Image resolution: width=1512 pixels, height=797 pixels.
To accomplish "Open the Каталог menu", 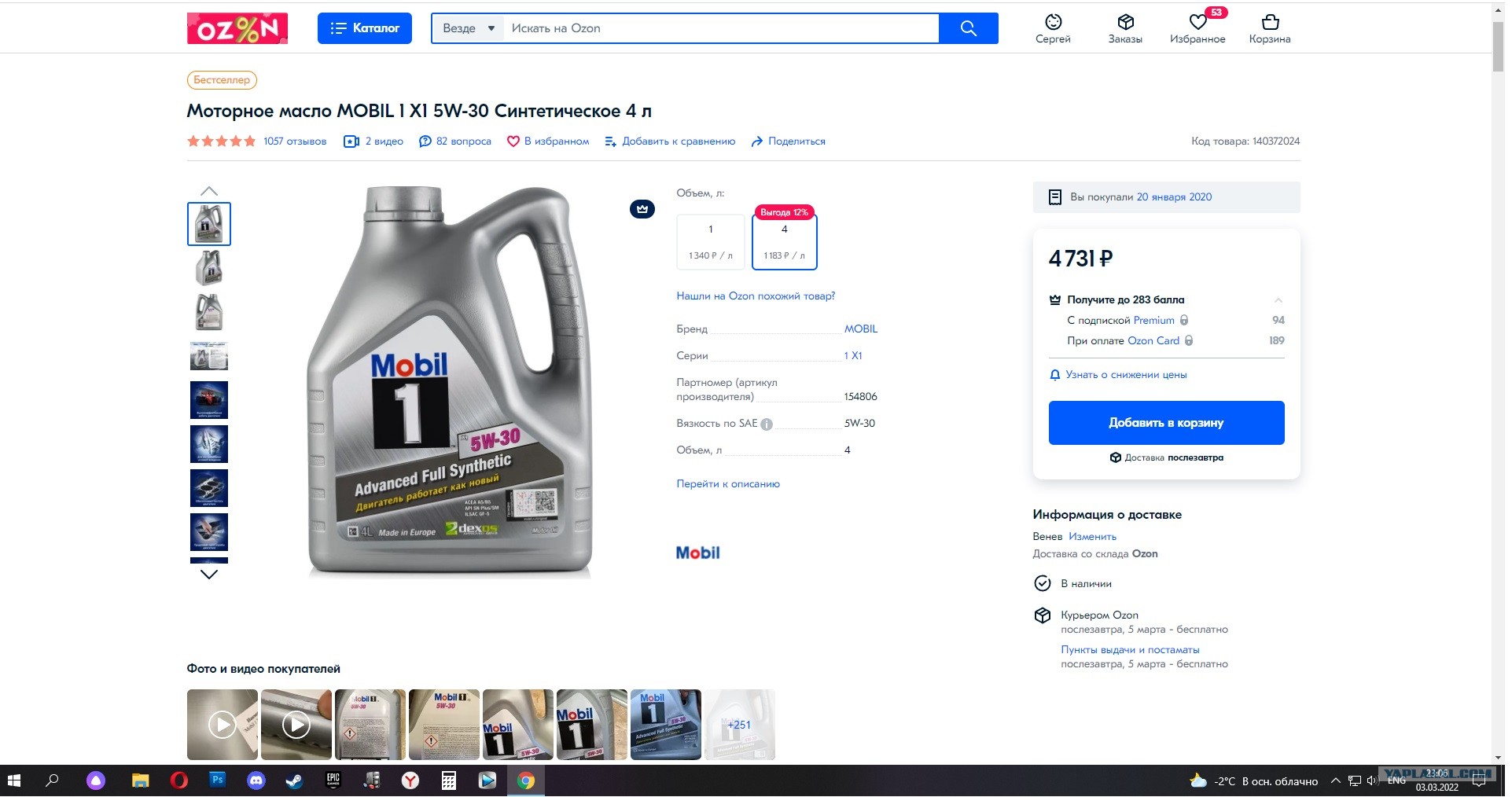I will point(365,28).
